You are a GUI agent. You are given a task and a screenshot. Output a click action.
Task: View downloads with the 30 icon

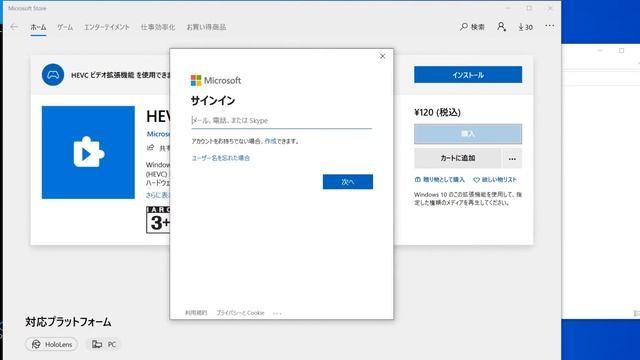[525, 27]
